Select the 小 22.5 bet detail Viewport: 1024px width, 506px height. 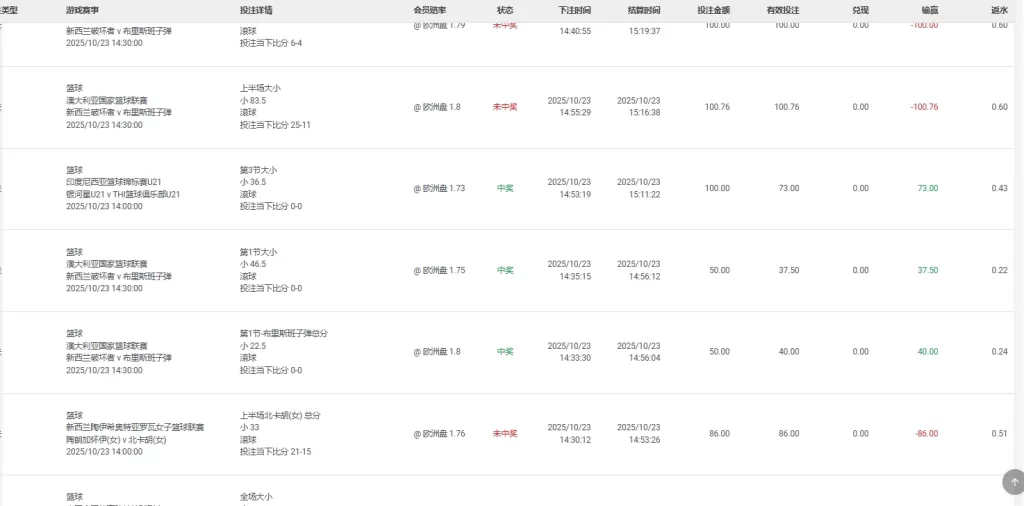pyautogui.click(x=253, y=346)
